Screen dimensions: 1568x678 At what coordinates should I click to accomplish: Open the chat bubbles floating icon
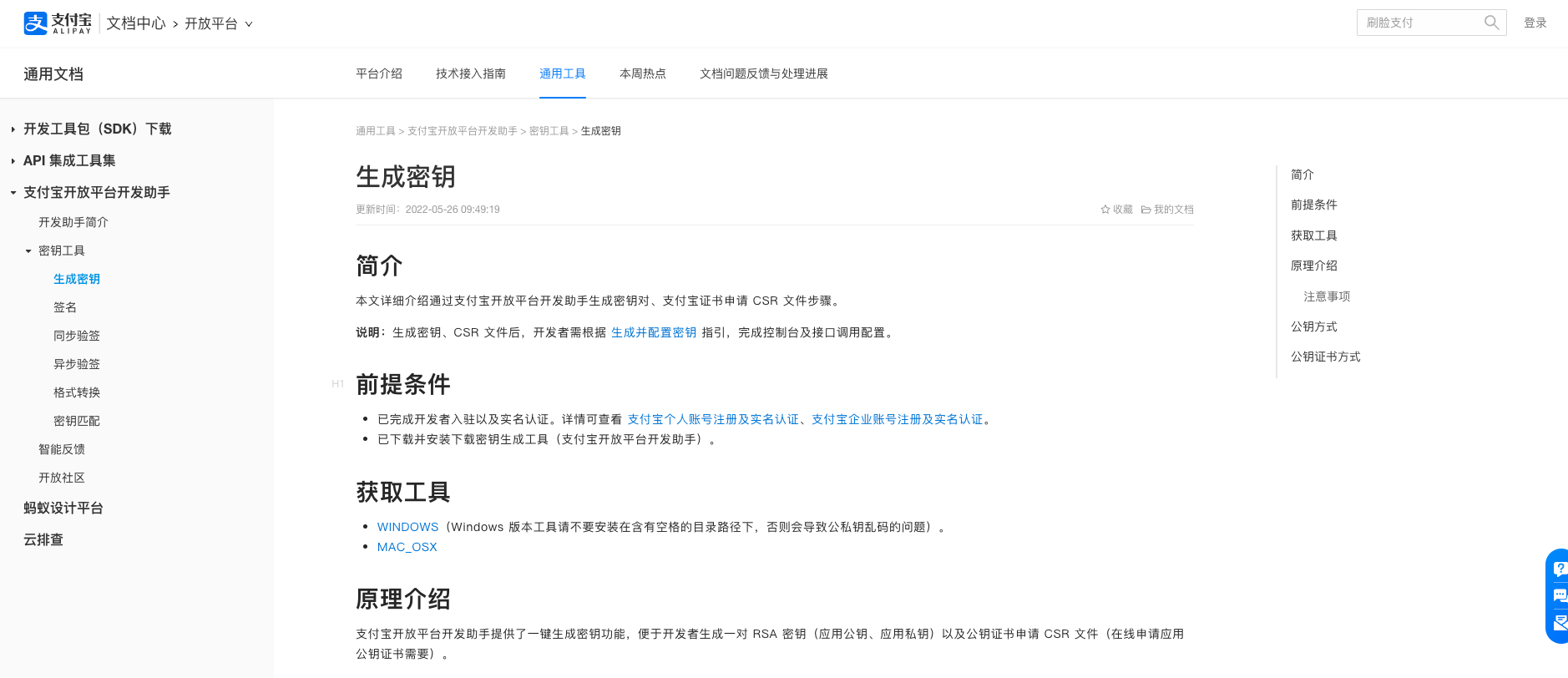(x=1559, y=595)
